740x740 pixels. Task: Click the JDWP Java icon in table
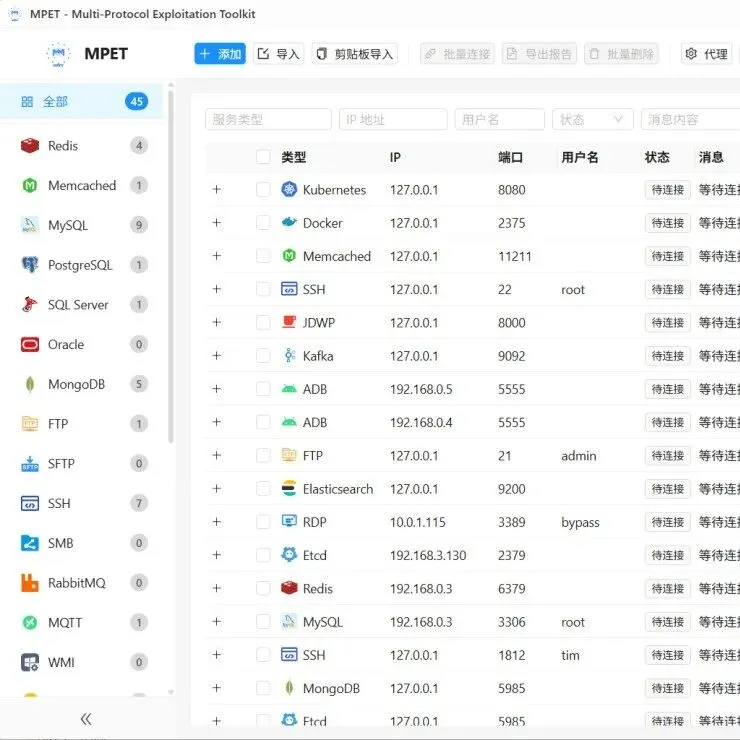point(289,322)
